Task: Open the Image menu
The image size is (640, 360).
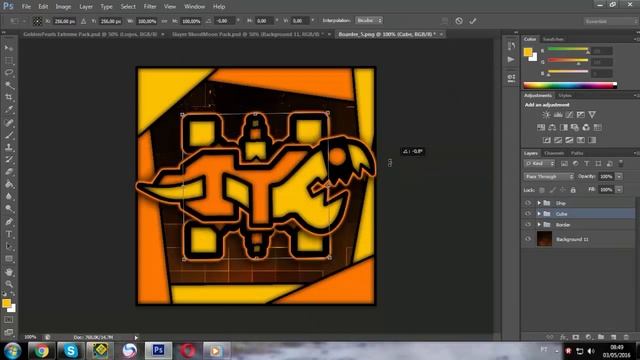Action: coord(63,7)
